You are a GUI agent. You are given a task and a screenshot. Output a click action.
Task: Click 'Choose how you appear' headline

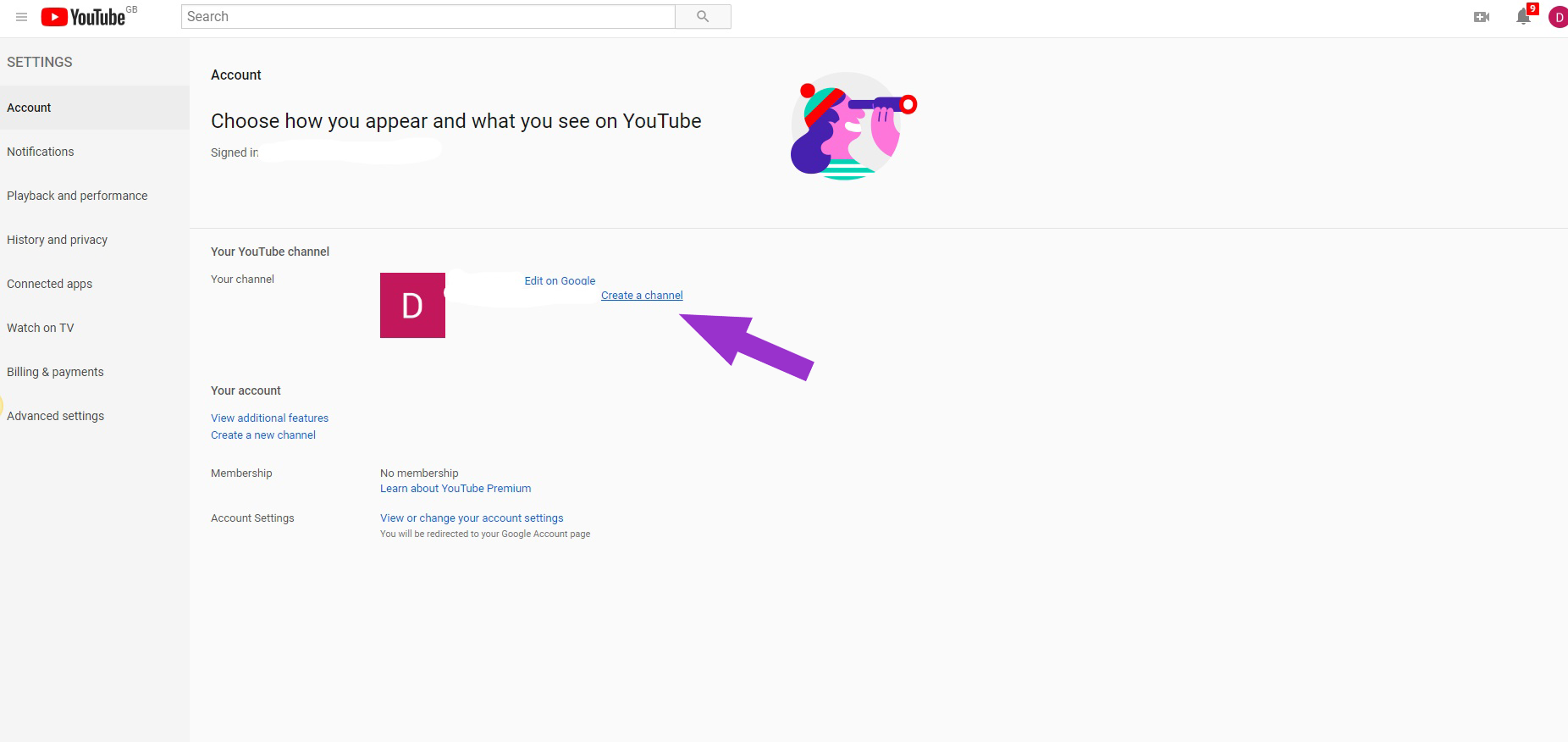coord(455,121)
